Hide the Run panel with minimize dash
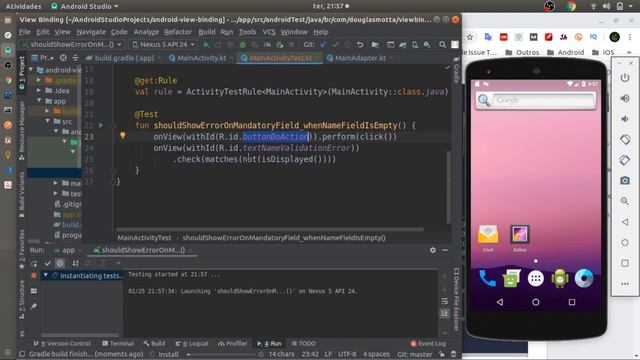 pyautogui.click(x=445, y=250)
